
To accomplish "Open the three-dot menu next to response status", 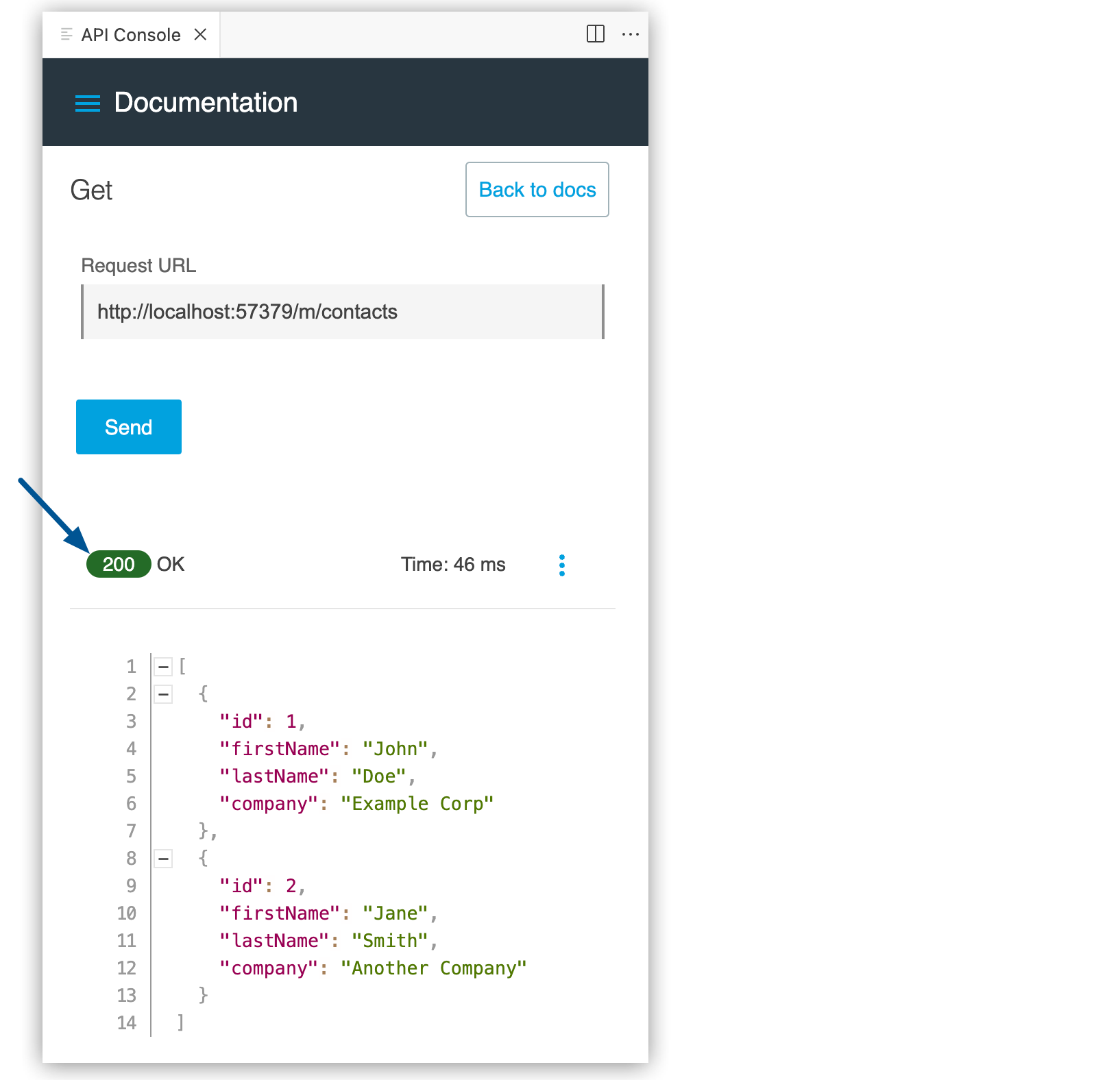I will tap(562, 564).
